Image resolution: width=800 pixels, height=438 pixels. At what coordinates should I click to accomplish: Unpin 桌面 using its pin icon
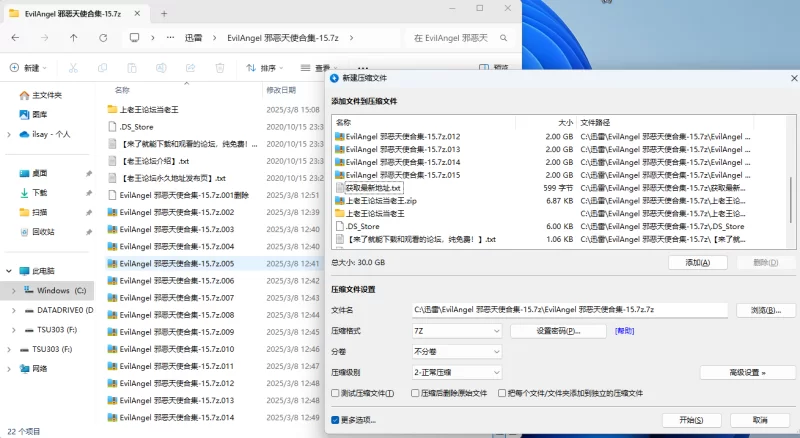[88, 174]
